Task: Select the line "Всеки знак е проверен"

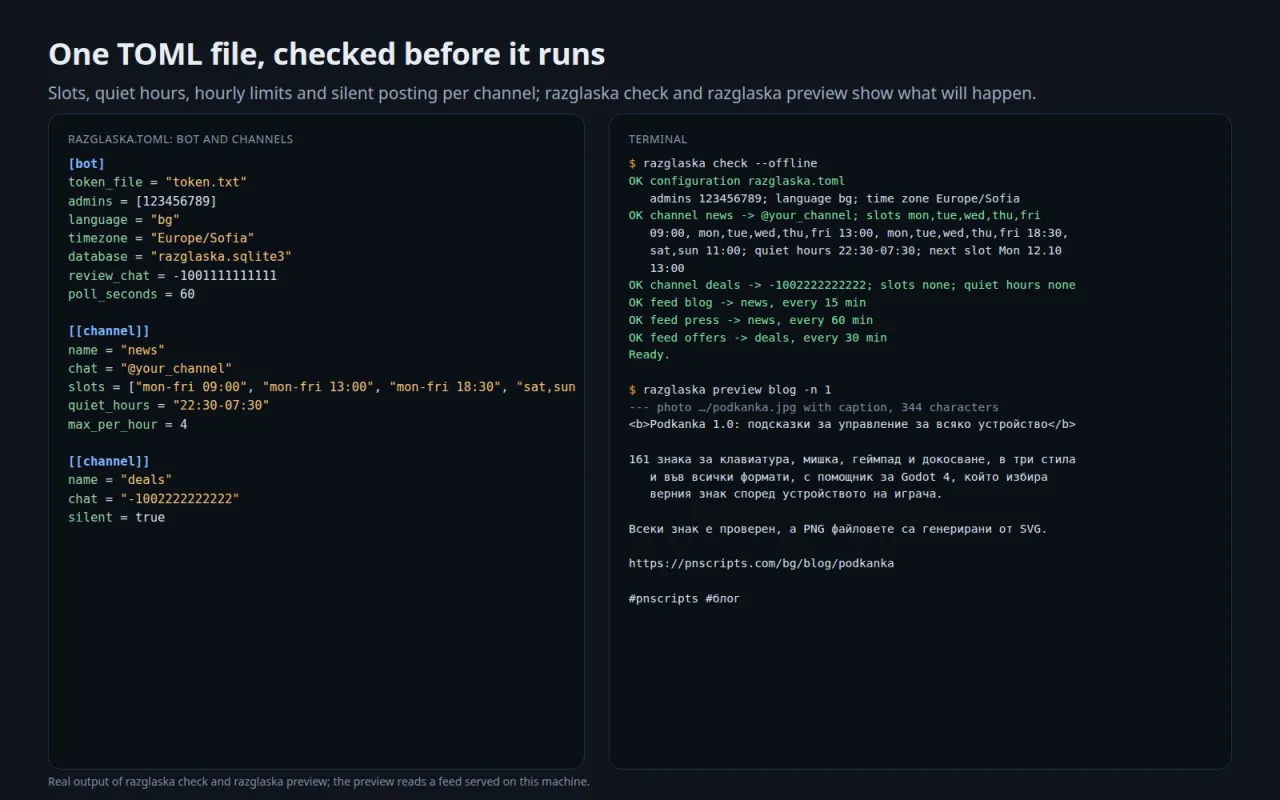Action: pyautogui.click(x=838, y=528)
